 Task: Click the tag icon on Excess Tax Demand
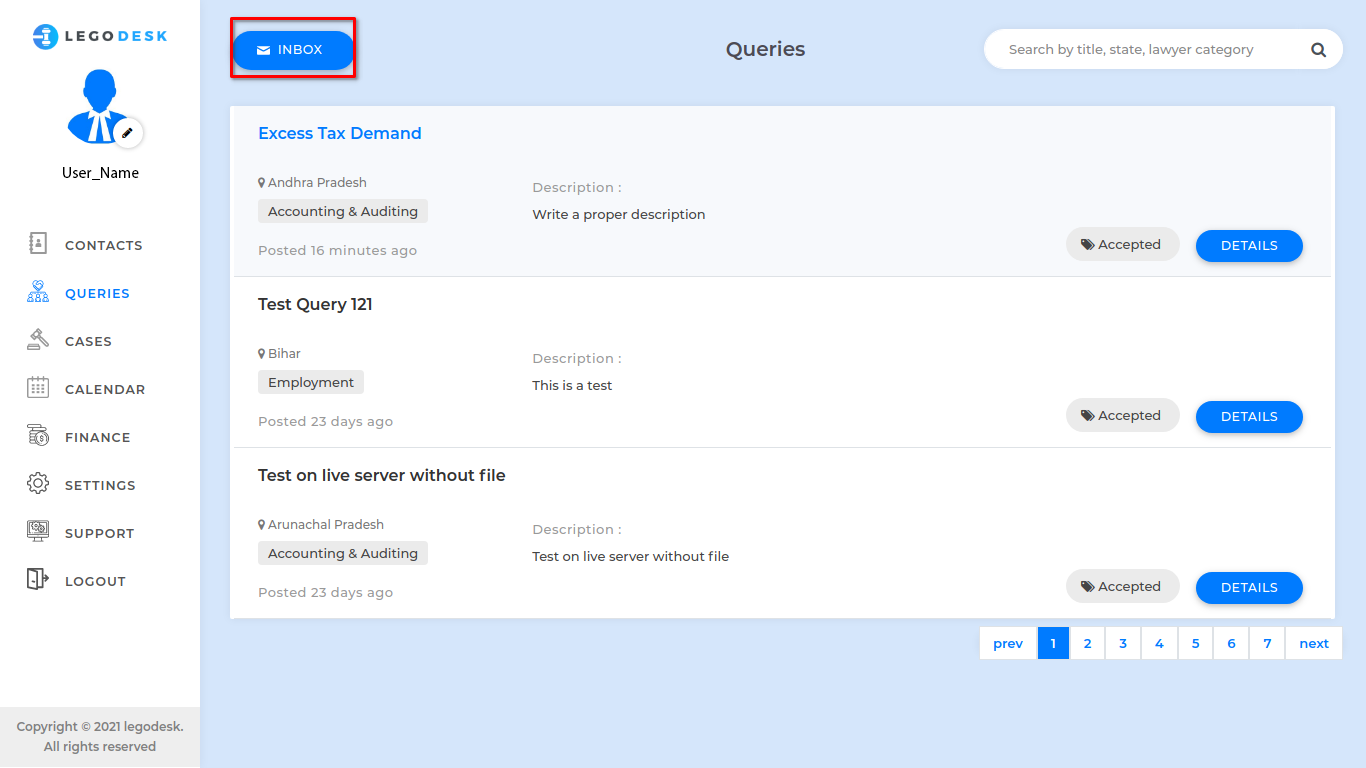pyautogui.click(x=1087, y=244)
